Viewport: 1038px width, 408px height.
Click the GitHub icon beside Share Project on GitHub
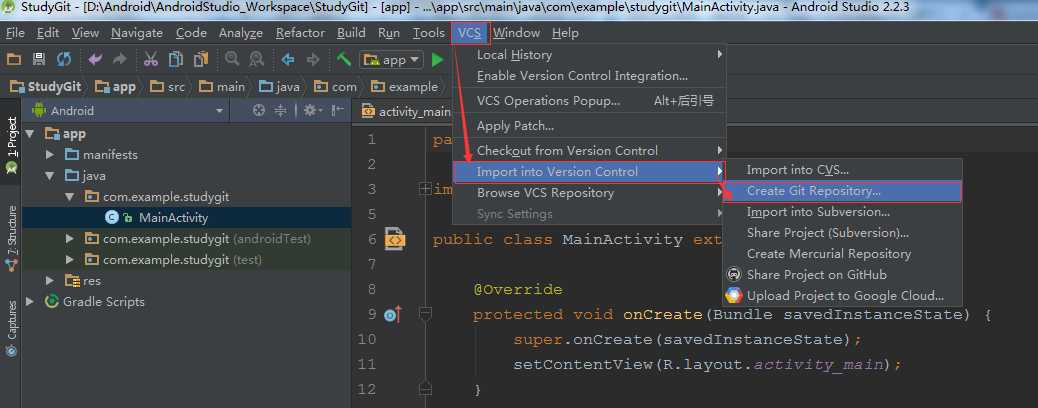pyautogui.click(x=733, y=274)
